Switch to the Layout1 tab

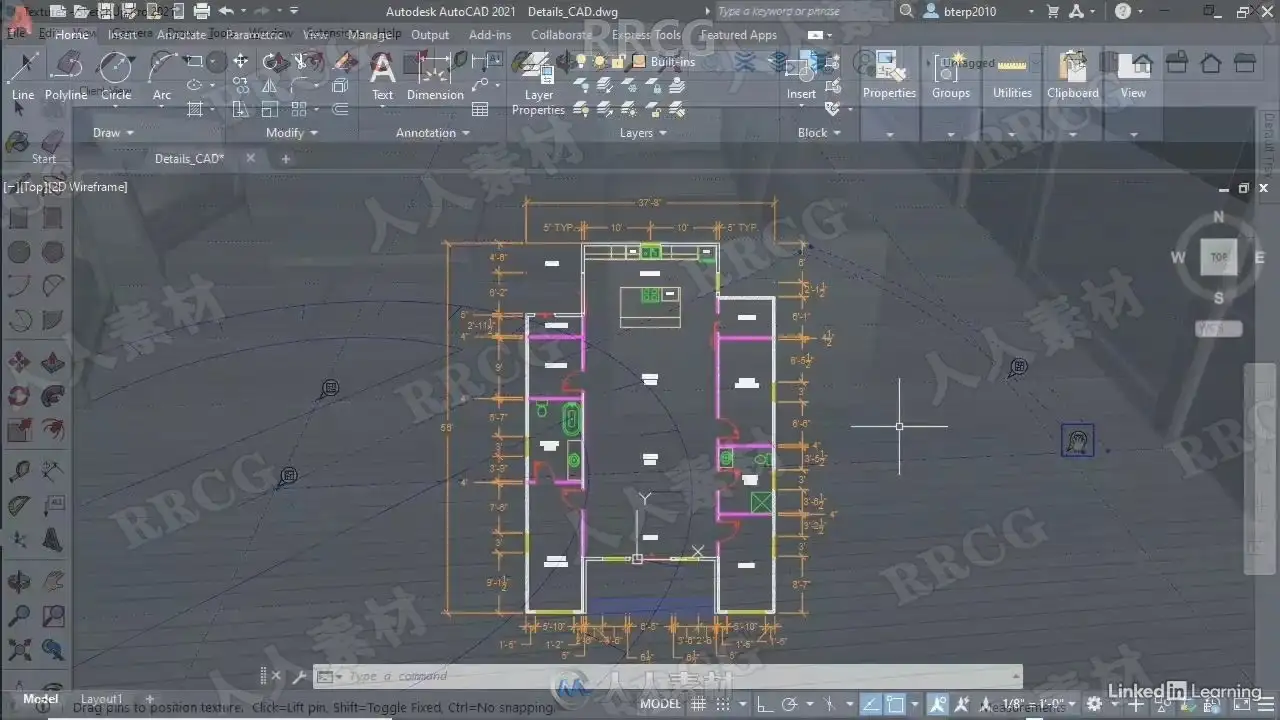pyautogui.click(x=101, y=699)
